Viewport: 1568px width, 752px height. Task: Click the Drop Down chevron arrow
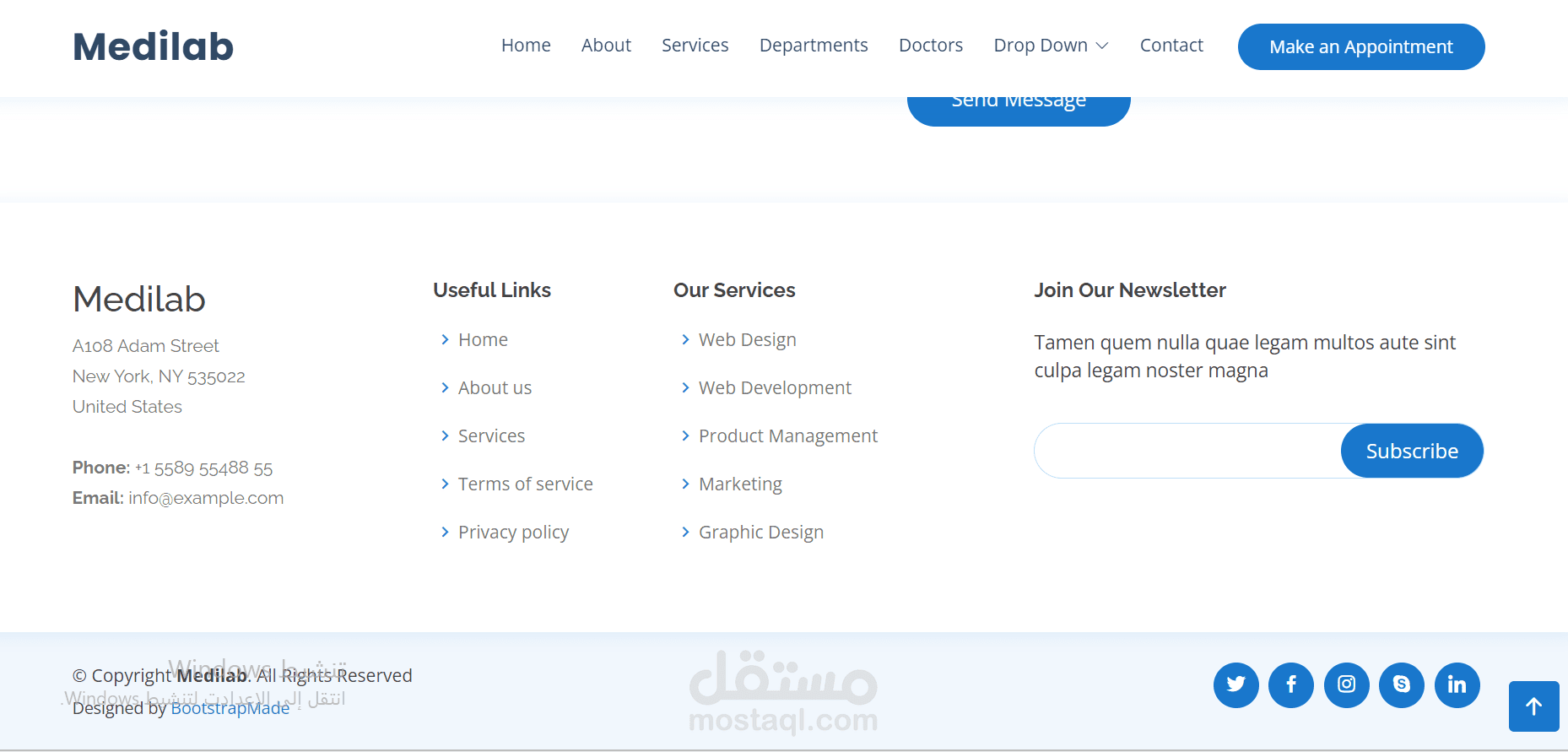tap(1102, 46)
